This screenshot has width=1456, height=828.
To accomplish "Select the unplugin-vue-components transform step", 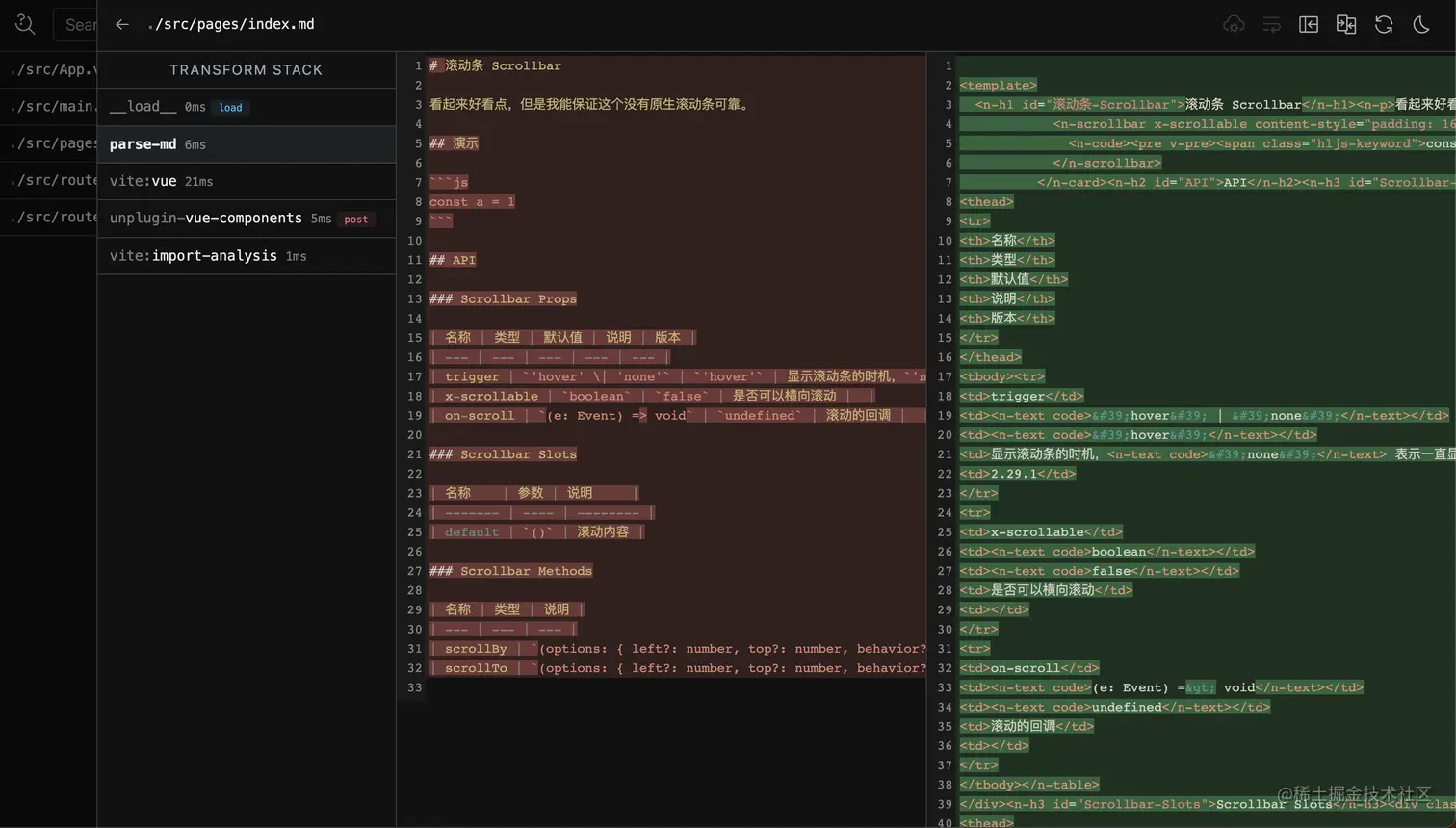I will 247,219.
